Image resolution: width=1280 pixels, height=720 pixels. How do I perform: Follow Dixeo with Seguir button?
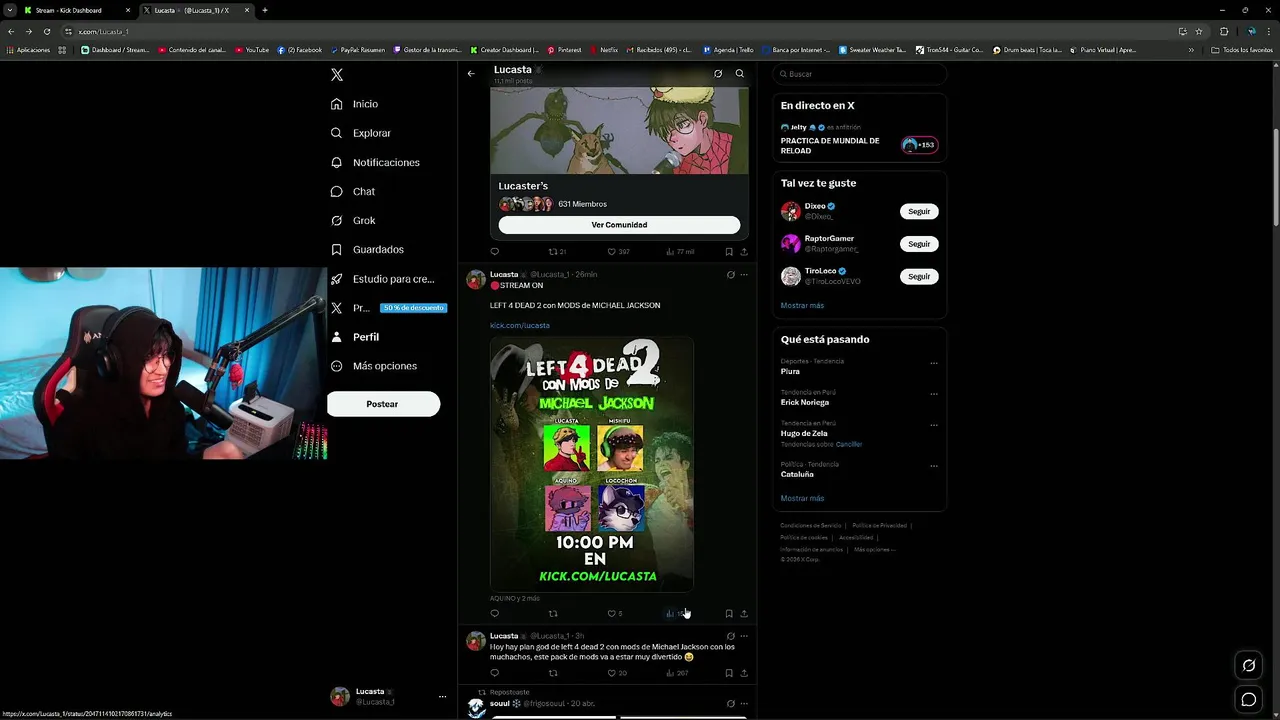(x=919, y=212)
